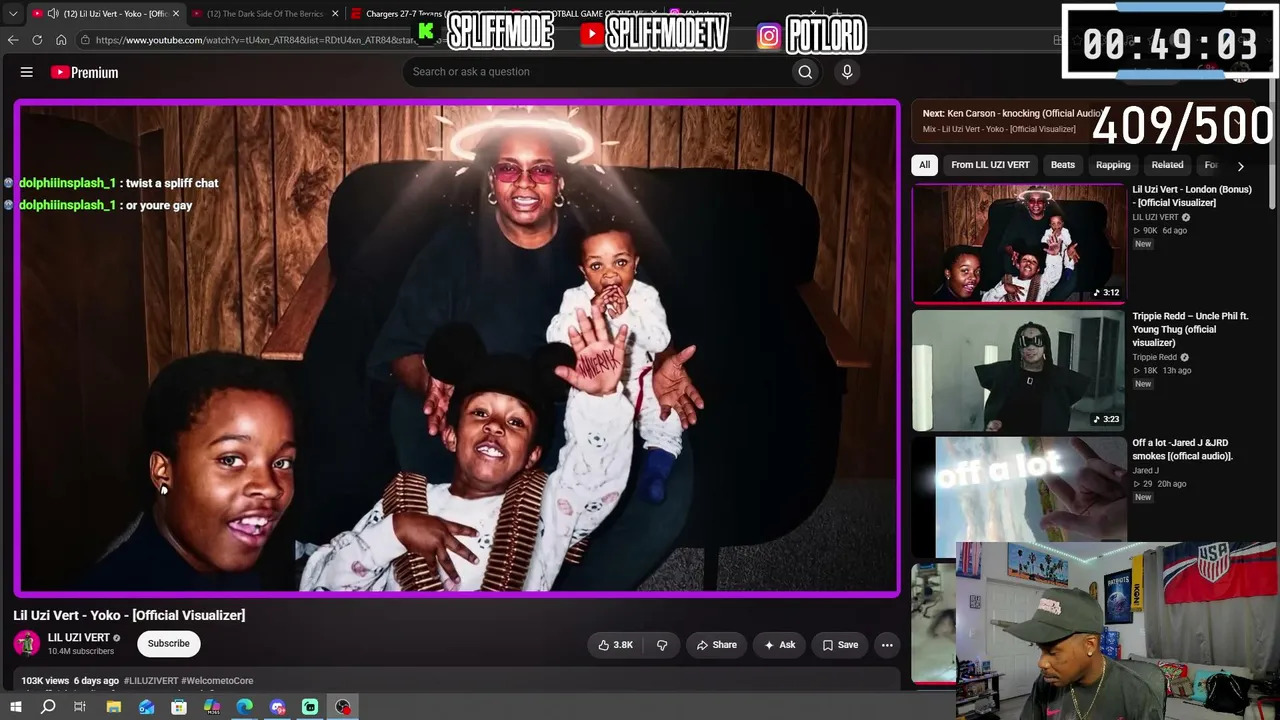Screen dimensions: 1280x720
Task: Open Lil Uzi Vert London (Bonus) thumbnail
Action: (x=1018, y=243)
